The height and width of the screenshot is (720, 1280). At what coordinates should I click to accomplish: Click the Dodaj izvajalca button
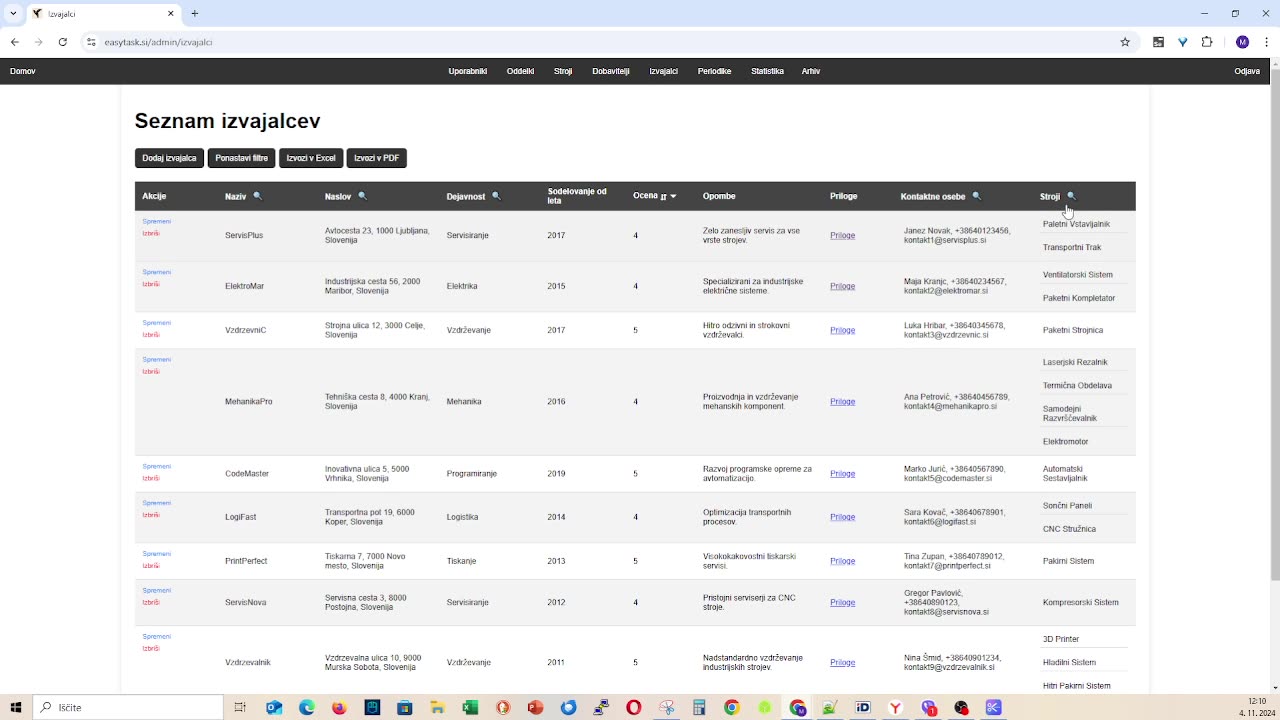[x=169, y=158]
